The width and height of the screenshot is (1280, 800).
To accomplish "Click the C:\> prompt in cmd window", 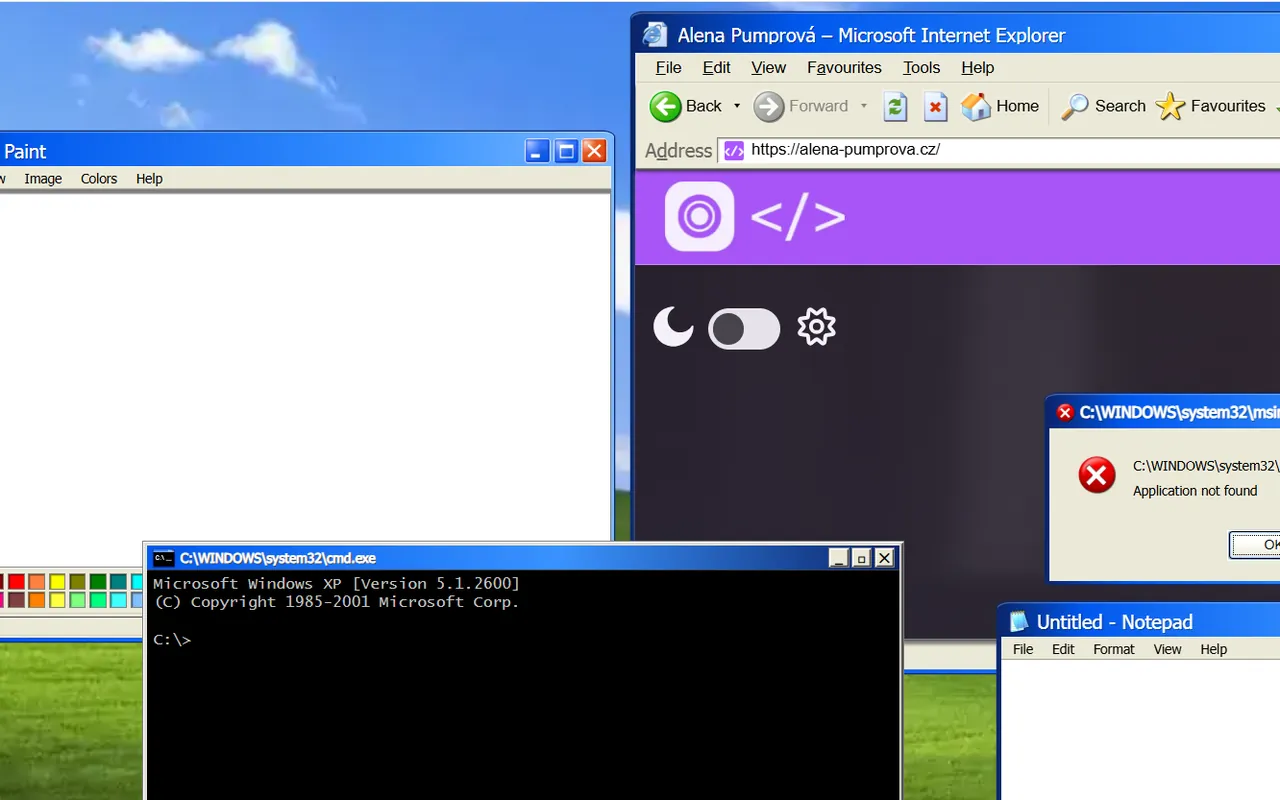I will tap(171, 640).
